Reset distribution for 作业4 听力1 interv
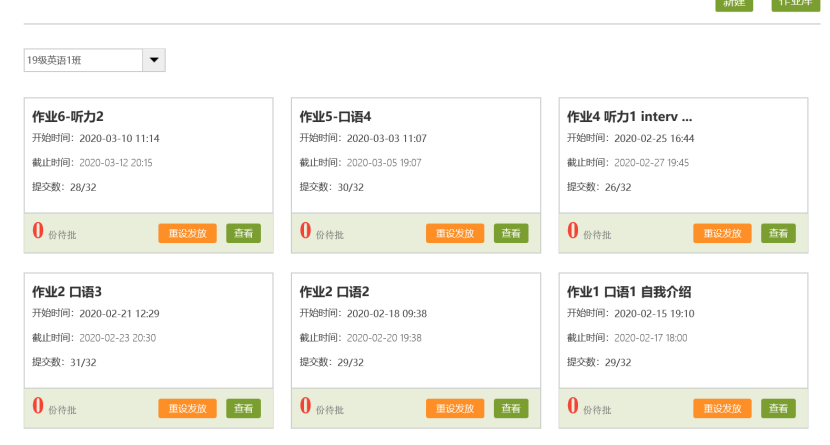The image size is (830, 445). 722,233
